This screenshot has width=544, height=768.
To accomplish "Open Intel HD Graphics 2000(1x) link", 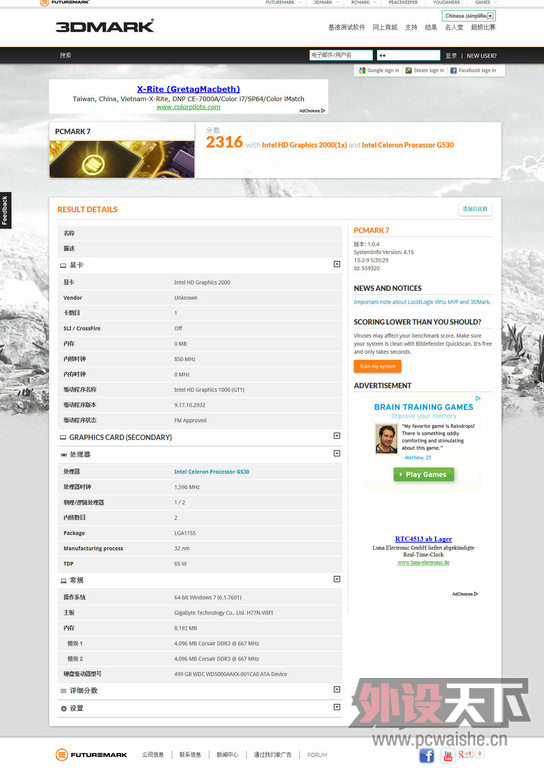I will pyautogui.click(x=304, y=145).
